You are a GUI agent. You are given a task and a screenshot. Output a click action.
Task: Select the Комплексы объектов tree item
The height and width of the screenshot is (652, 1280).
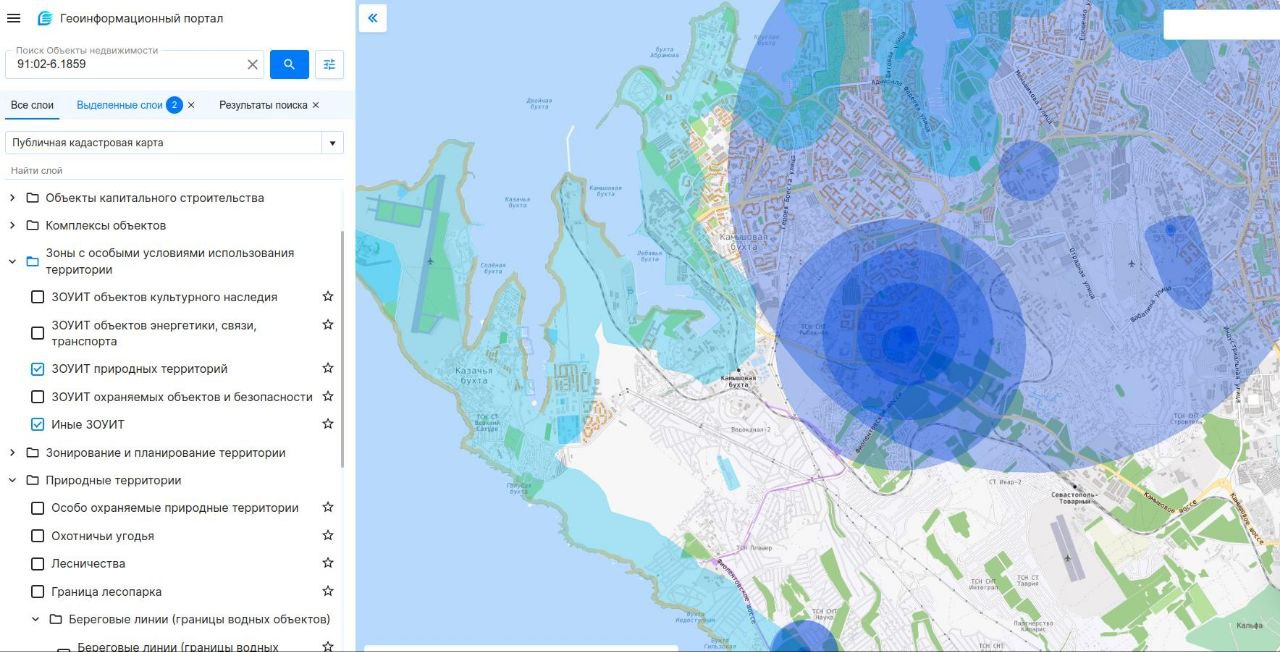(105, 226)
